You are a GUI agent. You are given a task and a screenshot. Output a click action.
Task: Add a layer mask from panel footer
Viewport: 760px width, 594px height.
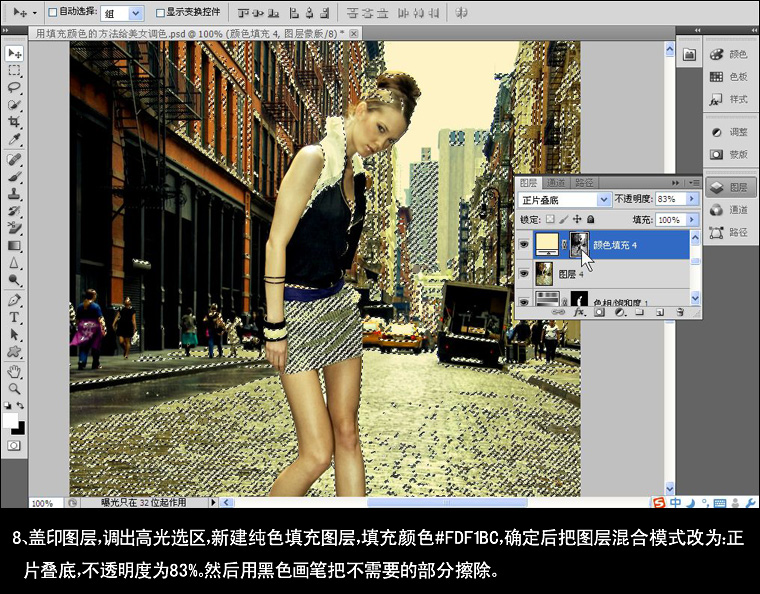click(x=599, y=313)
